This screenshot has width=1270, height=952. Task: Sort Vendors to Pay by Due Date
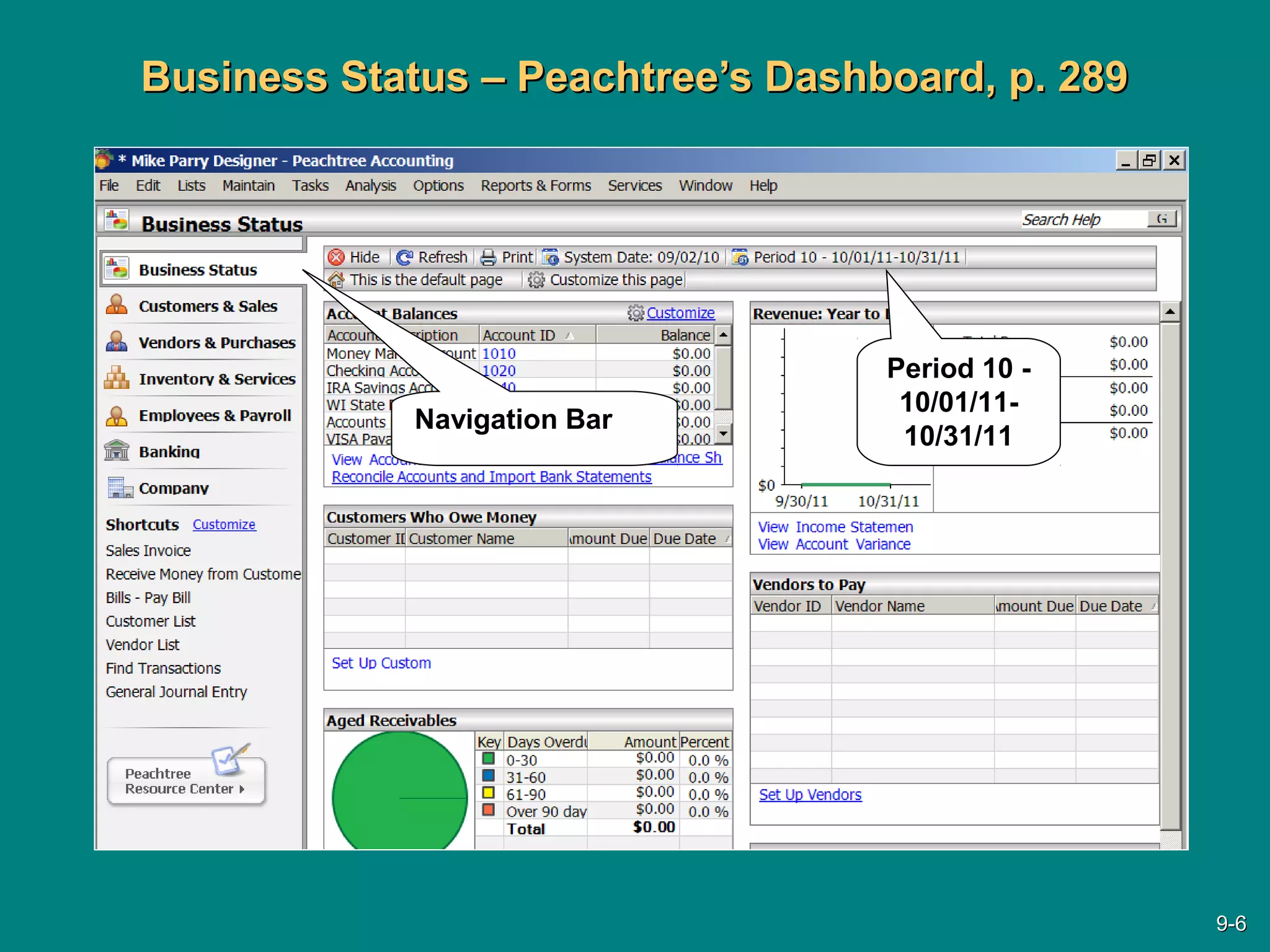1117,606
